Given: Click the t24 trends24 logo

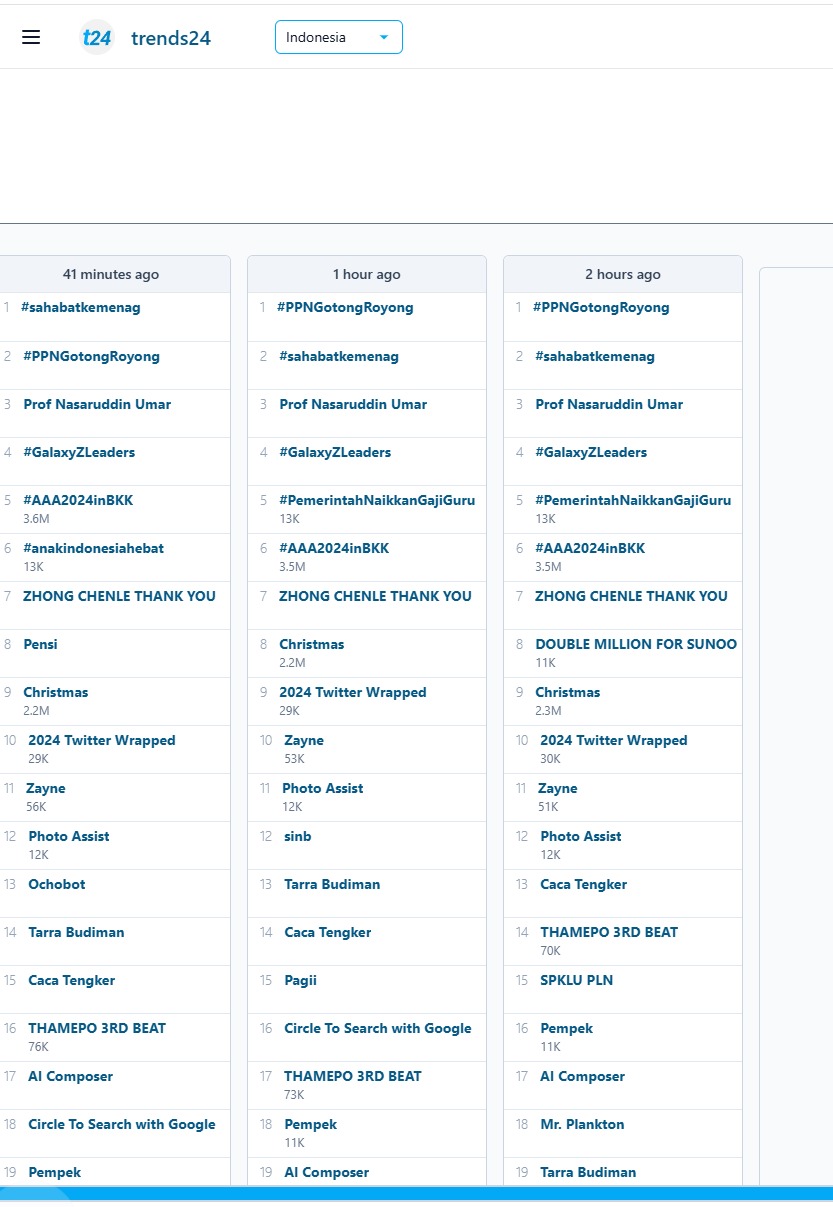Looking at the screenshot, I should click(146, 38).
